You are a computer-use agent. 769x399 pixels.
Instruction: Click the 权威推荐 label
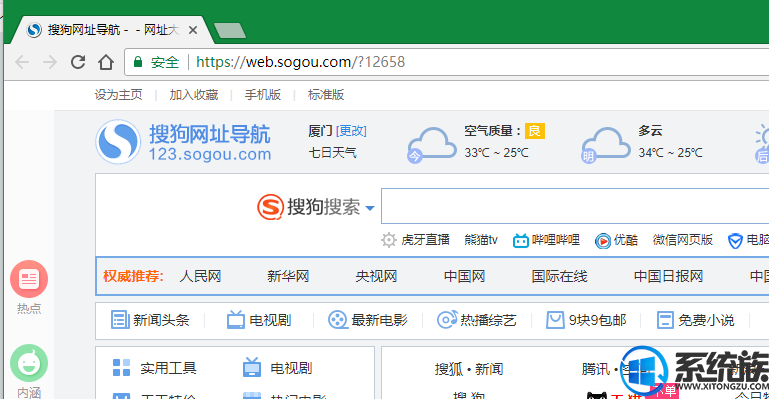point(133,276)
